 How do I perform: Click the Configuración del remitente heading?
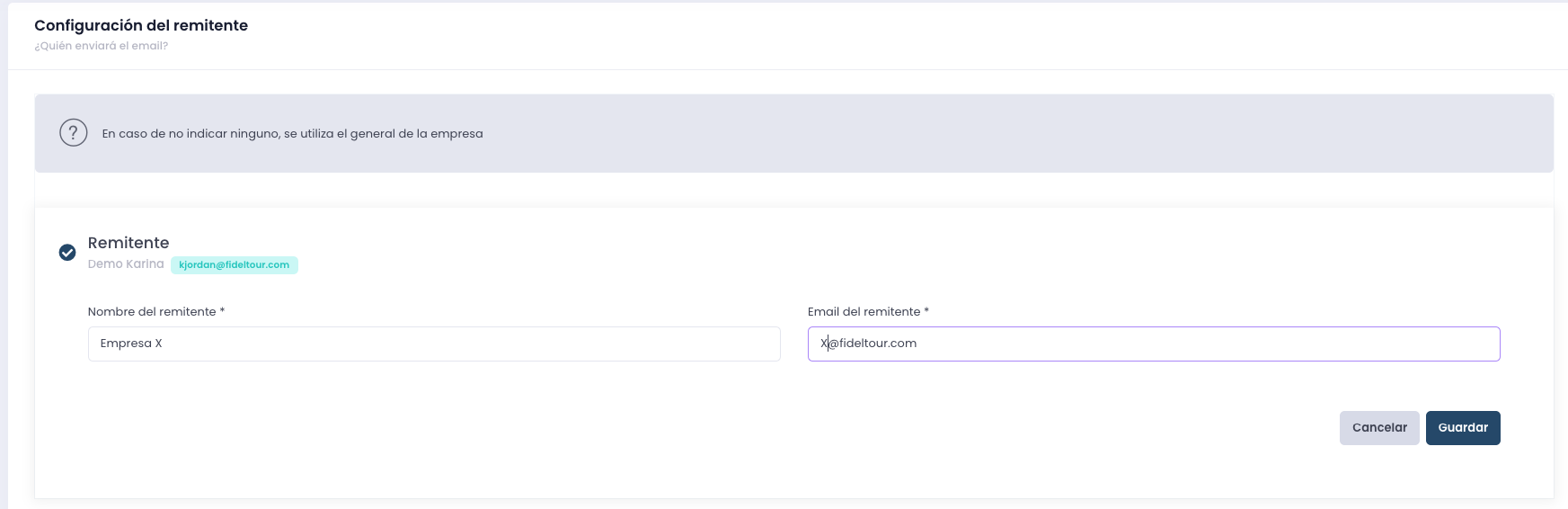[x=141, y=25]
